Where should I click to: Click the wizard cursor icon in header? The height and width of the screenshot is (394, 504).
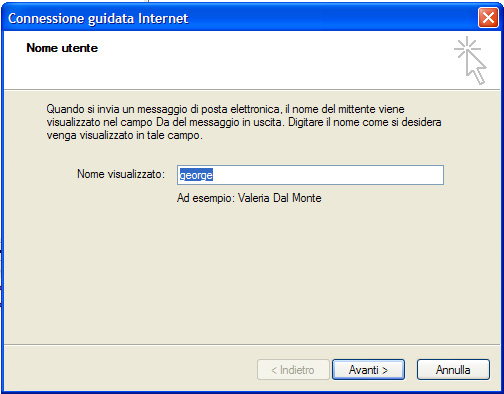point(470,60)
